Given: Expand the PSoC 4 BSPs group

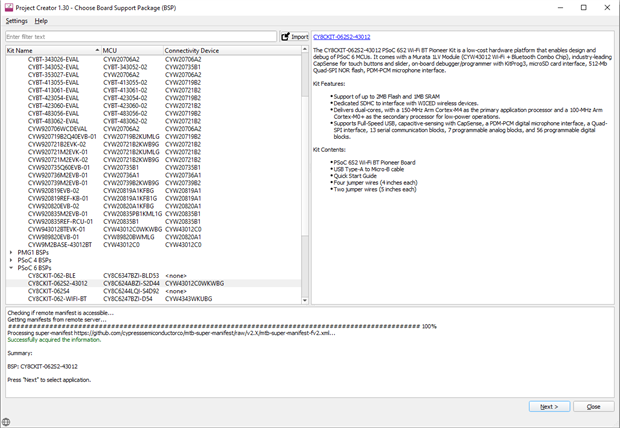Looking at the screenshot, I should pyautogui.click(x=11, y=260).
